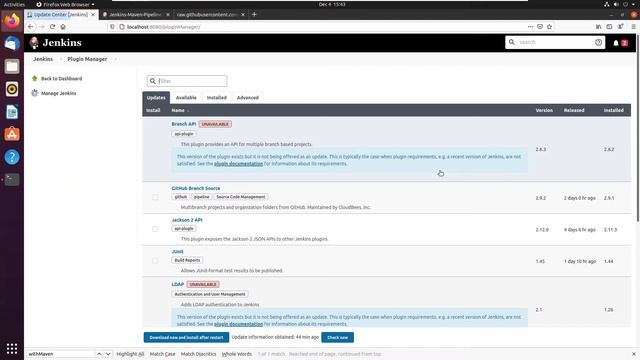Toggle Match Case in find bar
The height and width of the screenshot is (360, 640).
(162, 354)
